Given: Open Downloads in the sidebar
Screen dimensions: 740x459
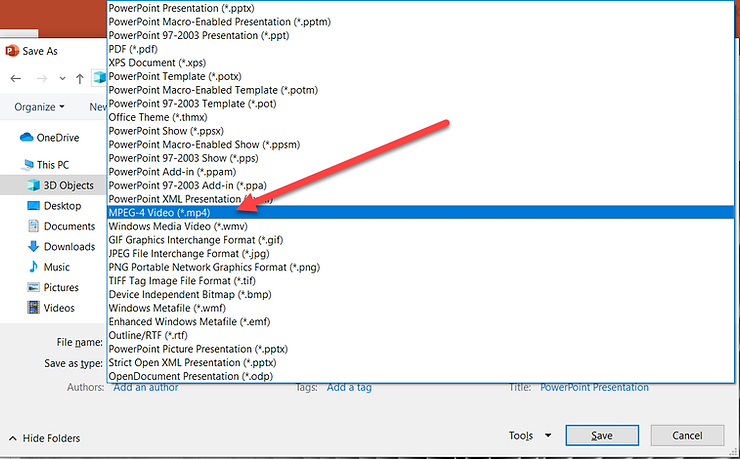Looking at the screenshot, I should [69, 247].
